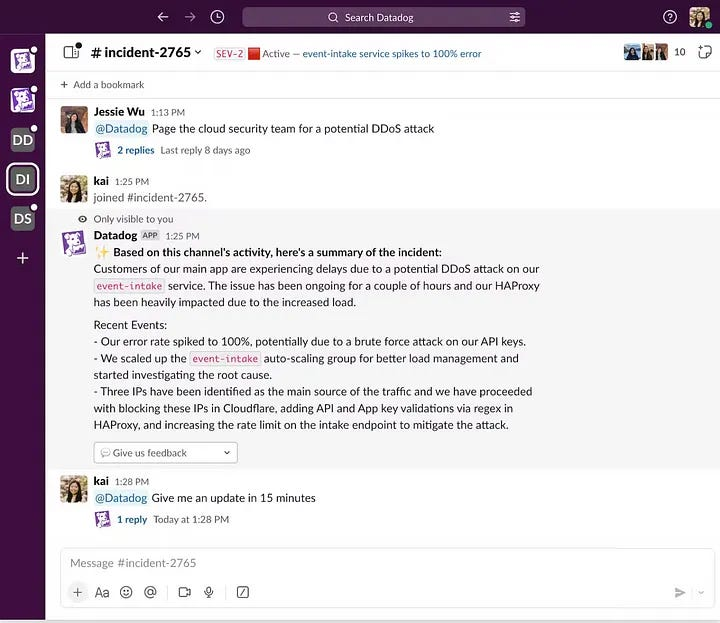Switch to the DI workspace

coord(22,179)
